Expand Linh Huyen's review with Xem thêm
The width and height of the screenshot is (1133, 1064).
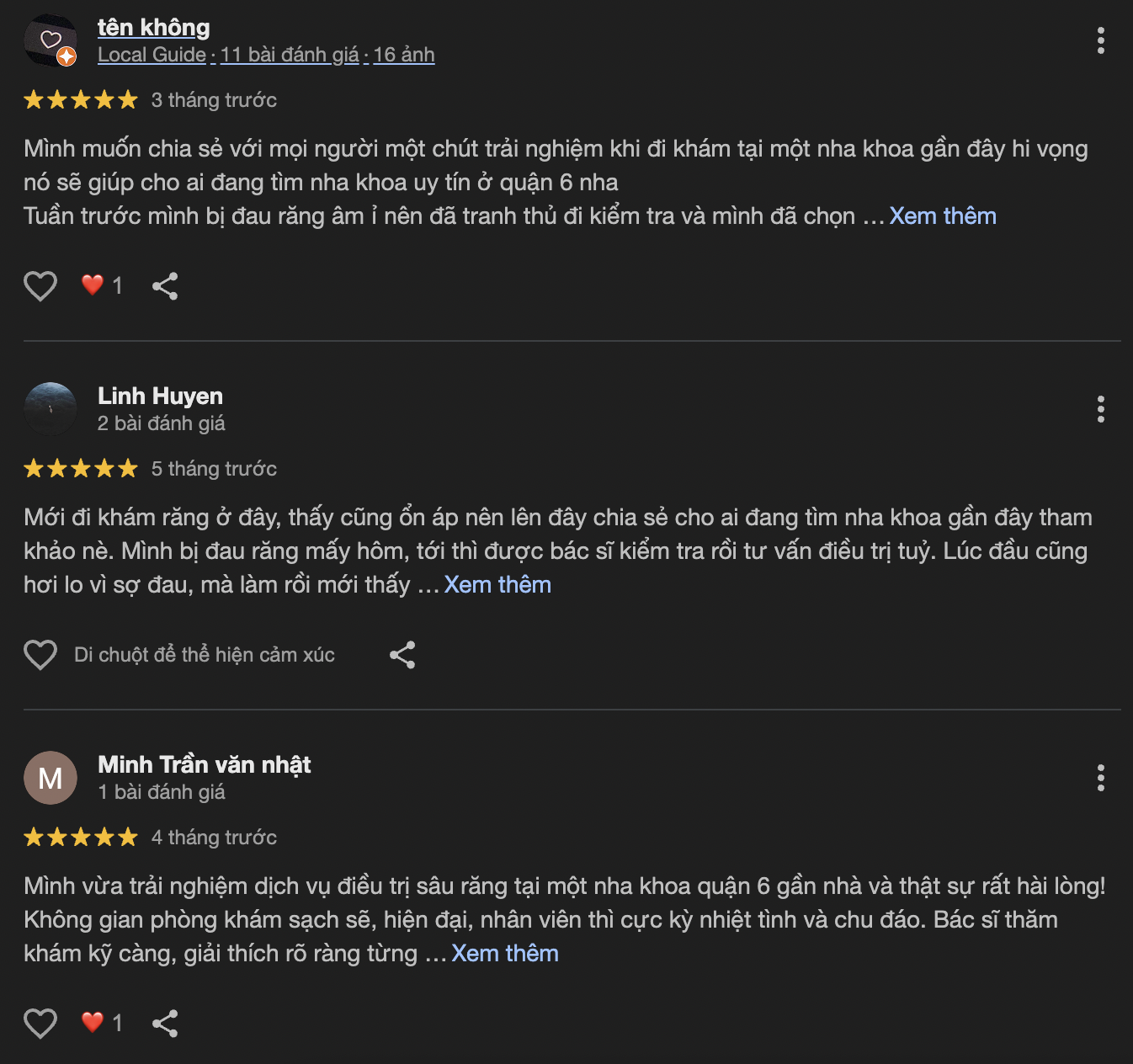click(x=497, y=585)
